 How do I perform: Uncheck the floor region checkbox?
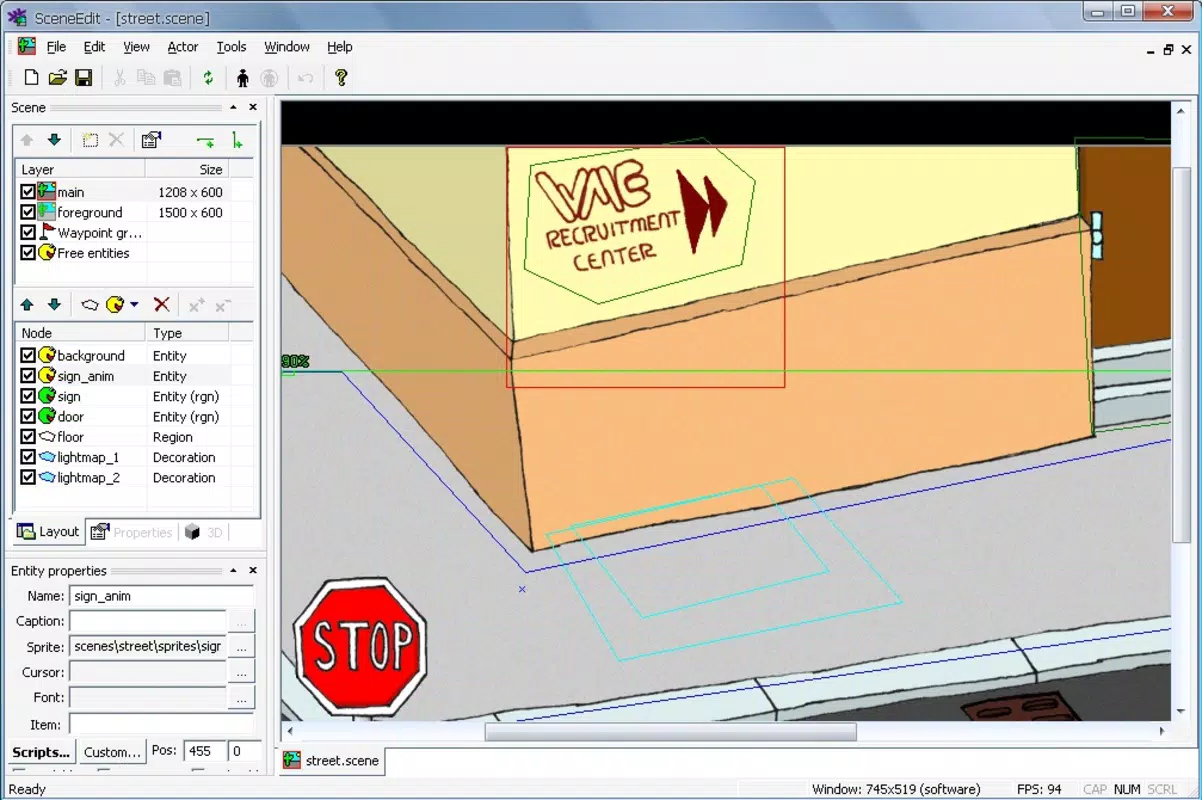click(28, 437)
